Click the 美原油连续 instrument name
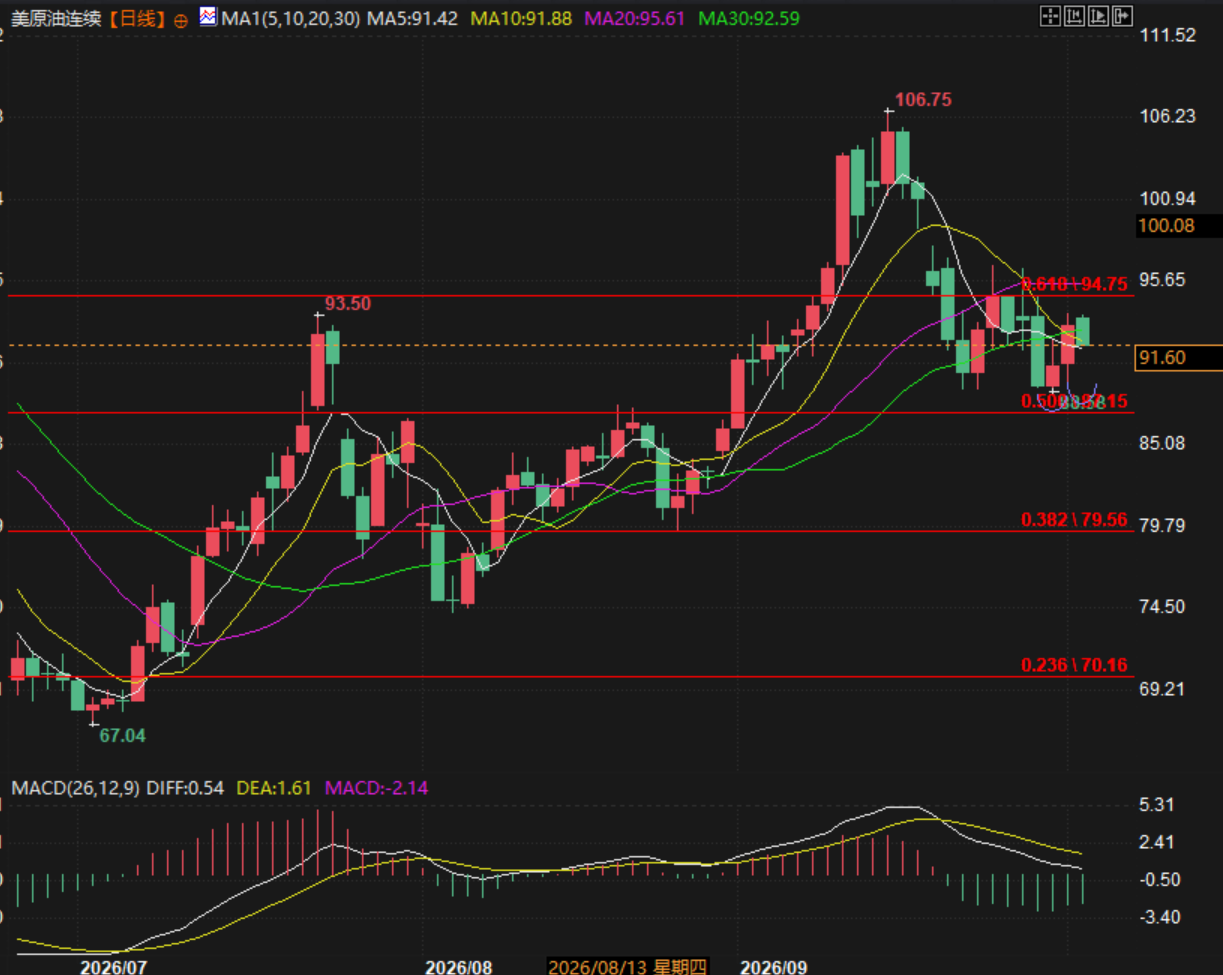 click(x=56, y=18)
